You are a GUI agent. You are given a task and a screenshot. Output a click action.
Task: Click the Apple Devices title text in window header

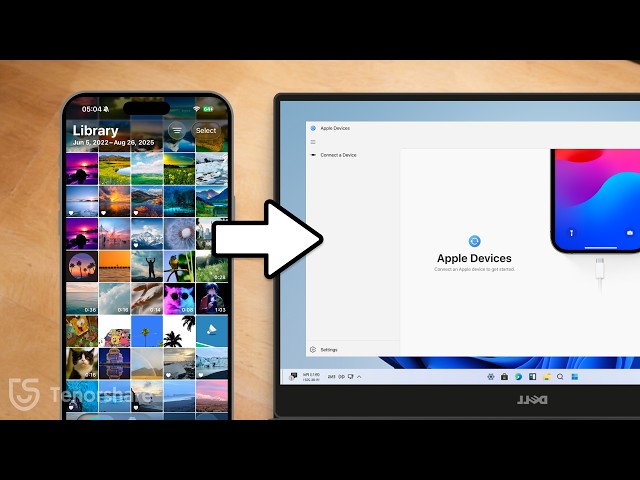[x=335, y=128]
